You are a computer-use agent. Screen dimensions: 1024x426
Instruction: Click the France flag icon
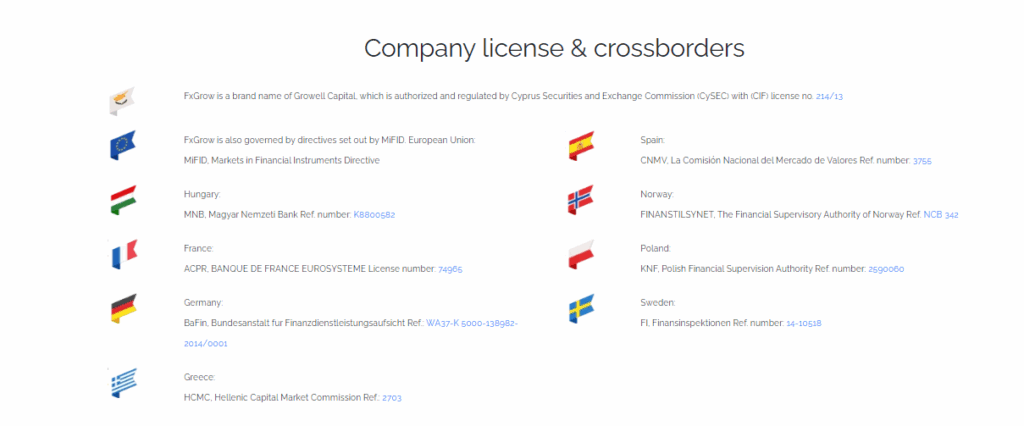[x=122, y=255]
